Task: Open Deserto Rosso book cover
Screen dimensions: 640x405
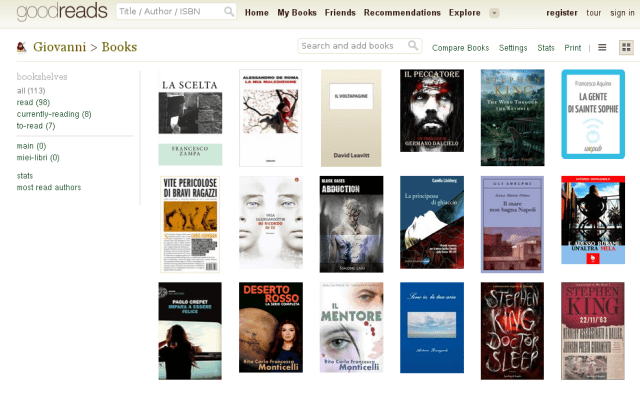Action: point(271,327)
